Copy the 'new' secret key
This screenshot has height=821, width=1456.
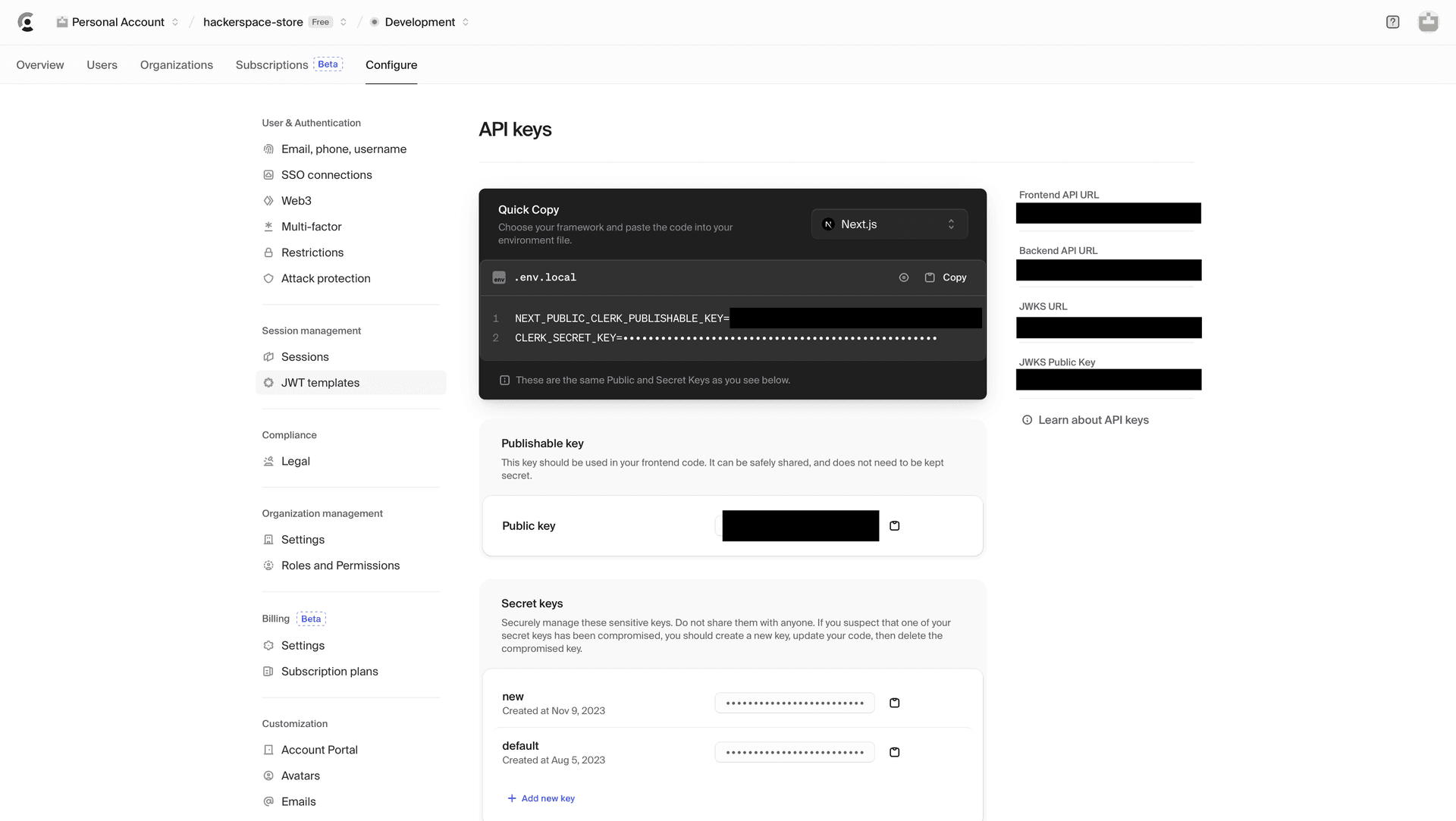pyautogui.click(x=895, y=703)
